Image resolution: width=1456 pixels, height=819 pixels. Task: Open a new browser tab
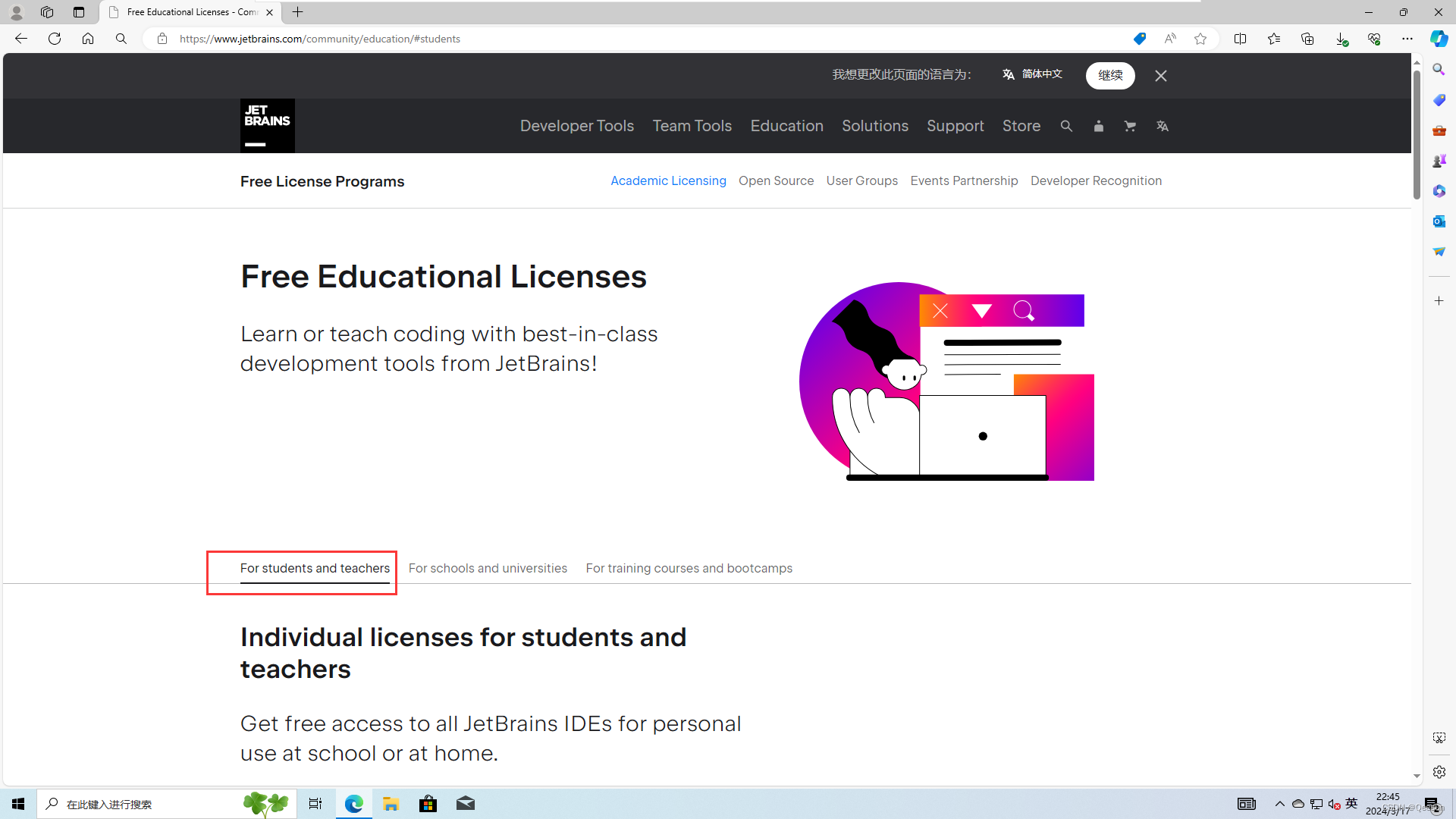click(298, 12)
